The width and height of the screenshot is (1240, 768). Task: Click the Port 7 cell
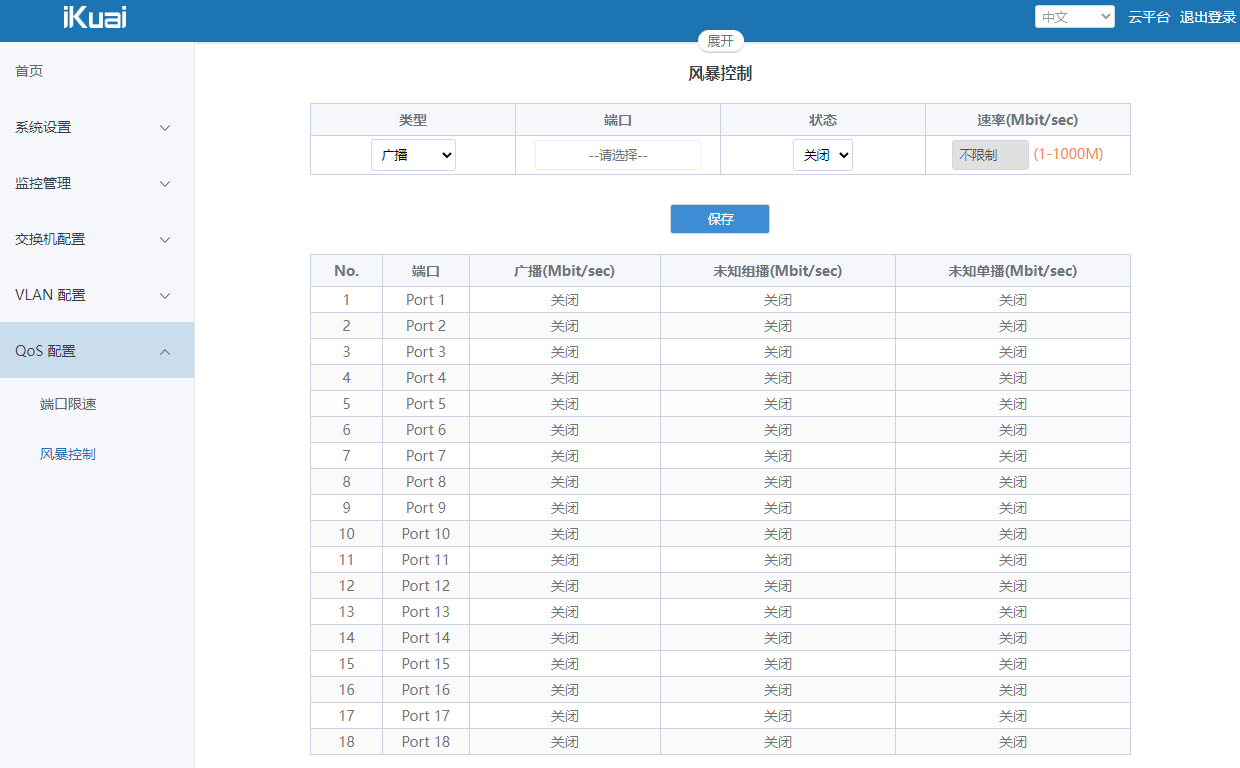(426, 456)
